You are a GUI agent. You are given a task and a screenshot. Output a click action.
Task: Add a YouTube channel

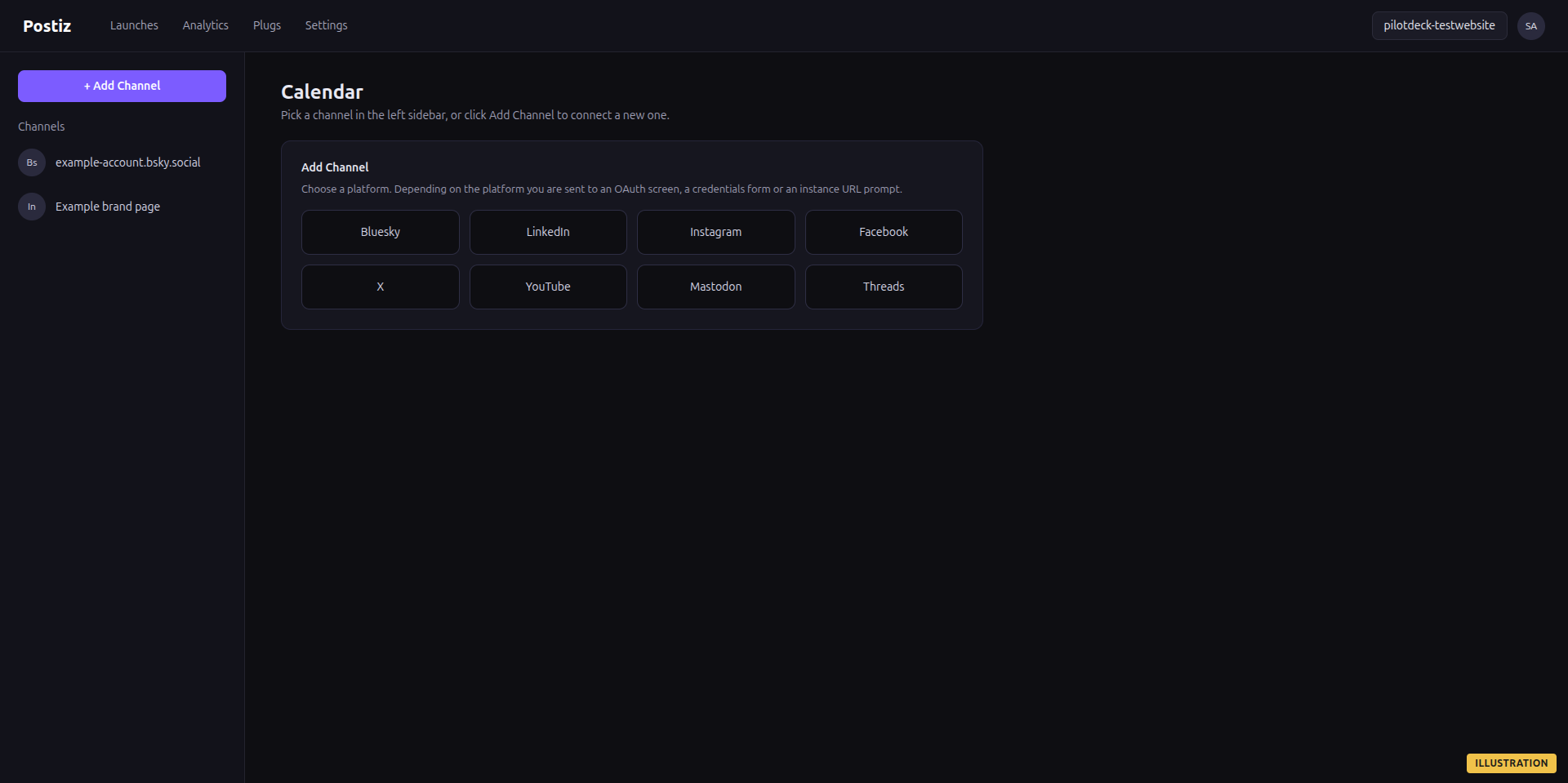pos(548,287)
